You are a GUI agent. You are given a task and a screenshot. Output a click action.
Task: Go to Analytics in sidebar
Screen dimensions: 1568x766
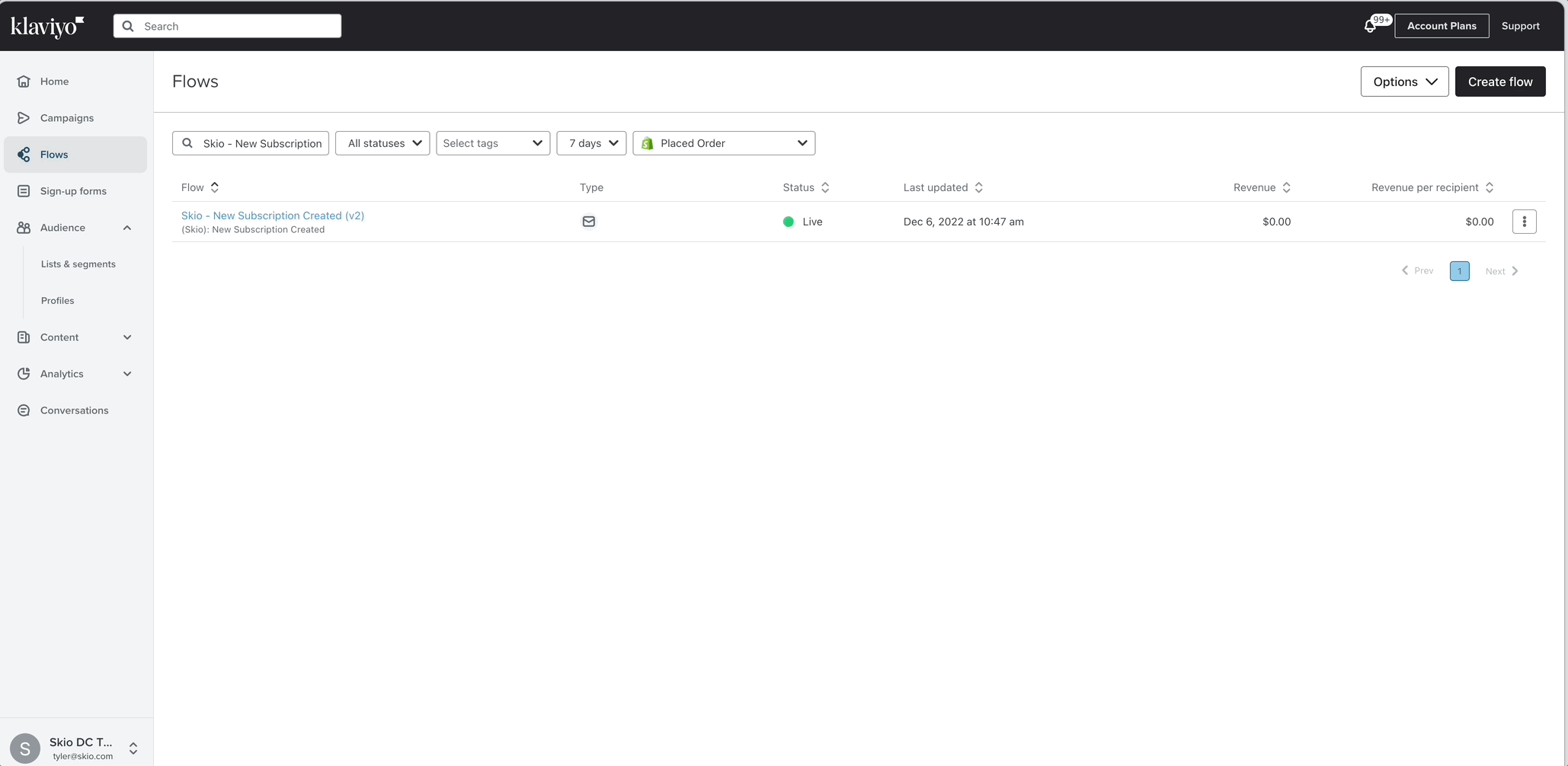pos(62,374)
